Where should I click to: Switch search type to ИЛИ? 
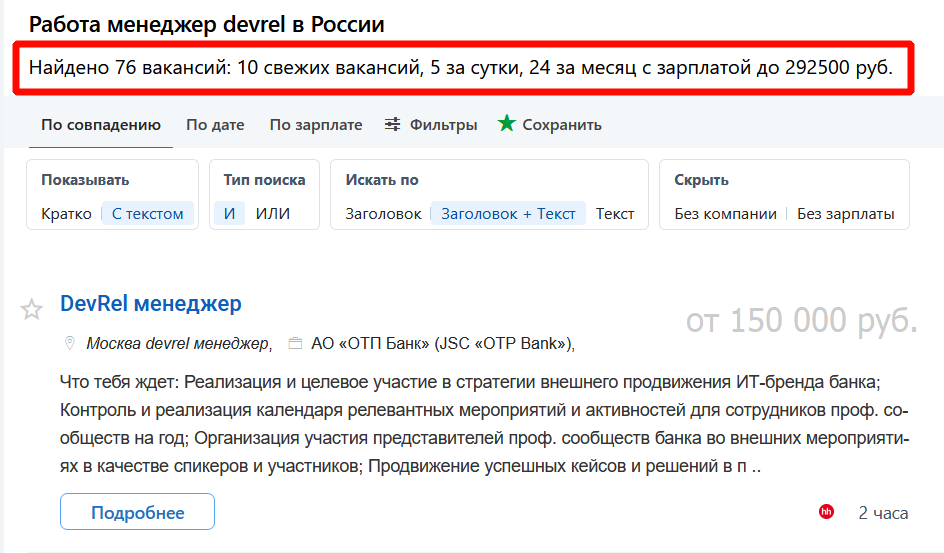point(273,213)
